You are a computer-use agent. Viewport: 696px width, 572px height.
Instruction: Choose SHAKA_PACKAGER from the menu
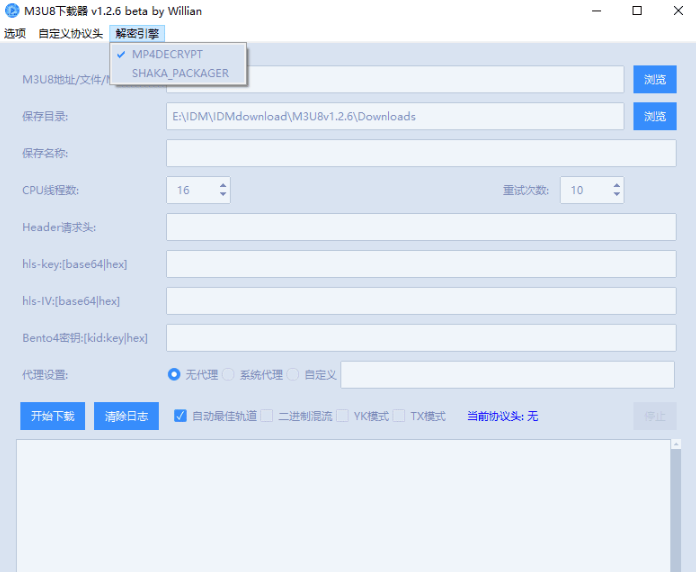180,73
